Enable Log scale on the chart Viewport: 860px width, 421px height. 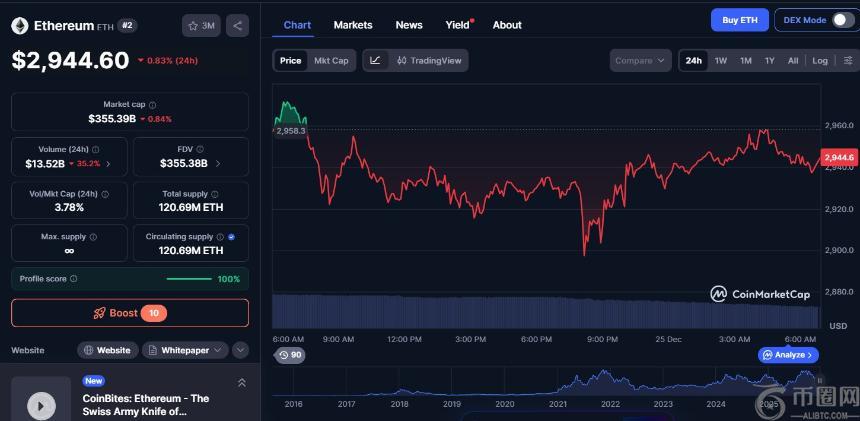(820, 61)
